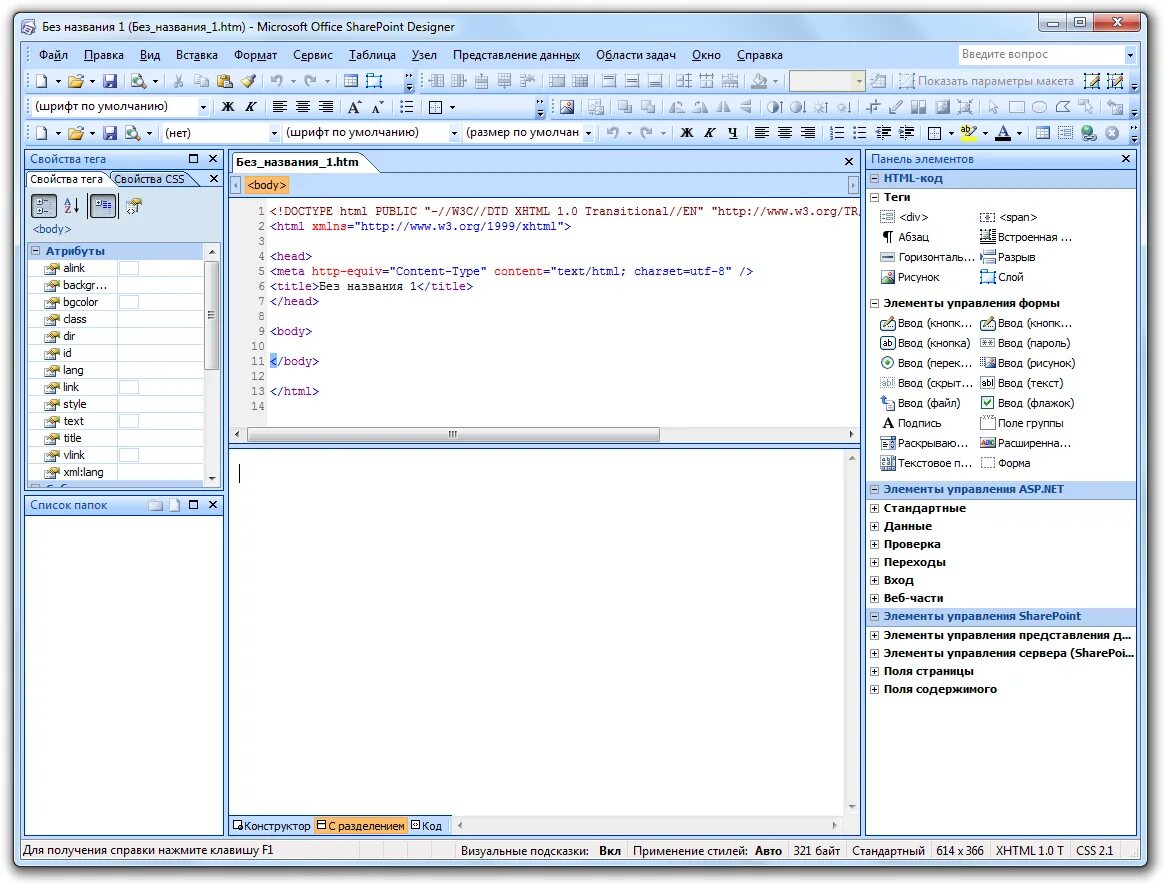Select Поле группы element

(1022, 423)
